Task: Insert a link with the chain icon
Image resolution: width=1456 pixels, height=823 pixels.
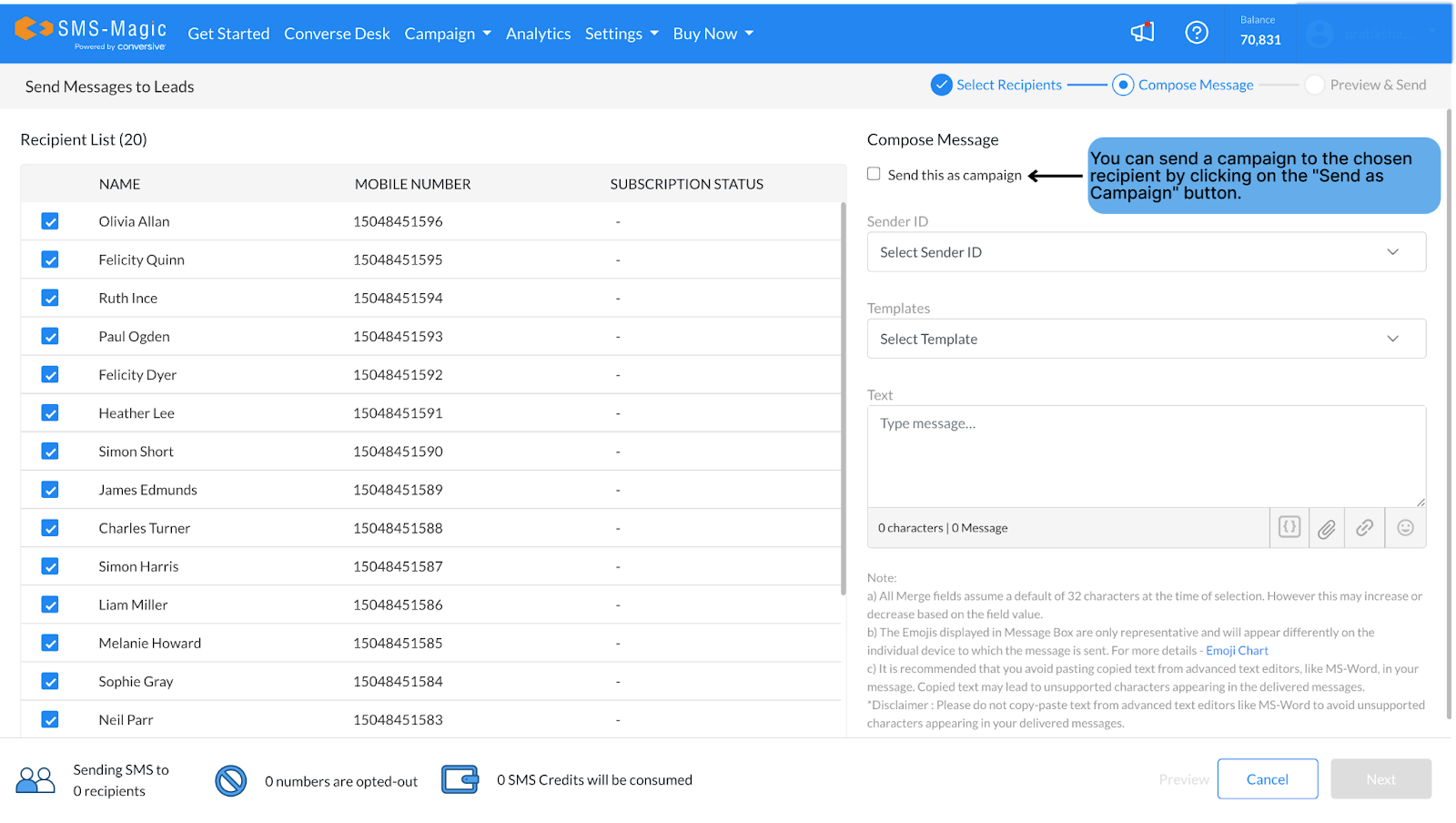Action: tap(1365, 528)
